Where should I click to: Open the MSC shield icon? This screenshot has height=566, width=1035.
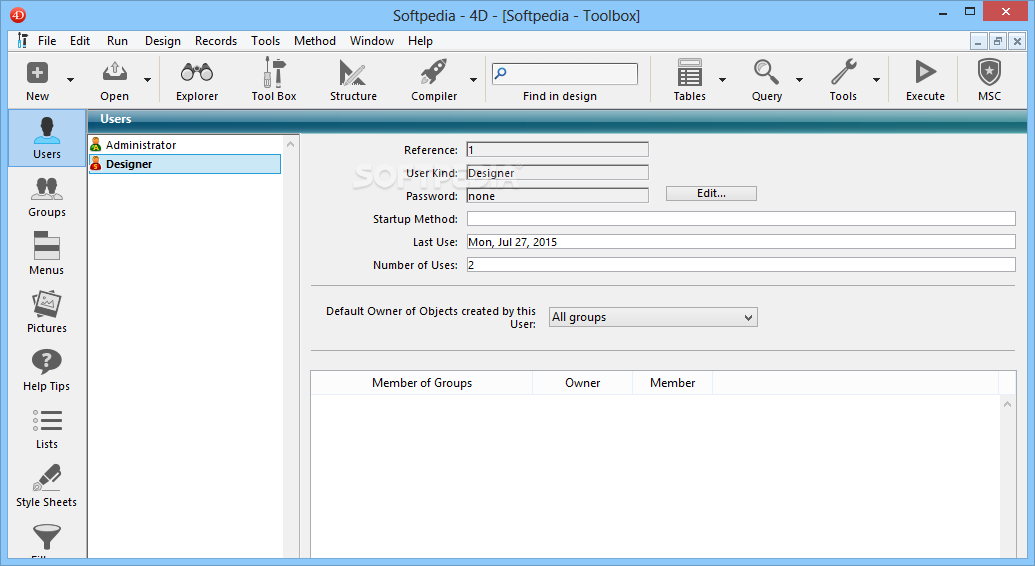click(x=989, y=73)
